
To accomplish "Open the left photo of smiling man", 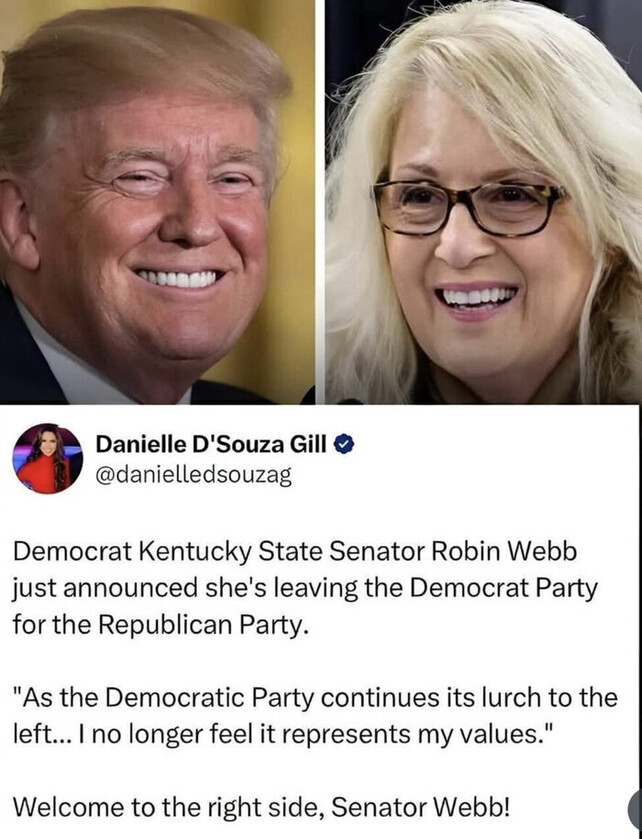I will pos(157,202).
